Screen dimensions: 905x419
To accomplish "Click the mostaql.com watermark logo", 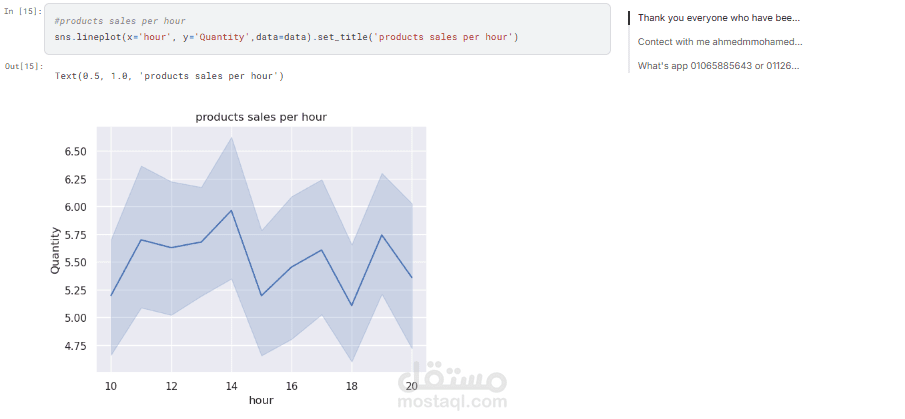I will (x=452, y=386).
